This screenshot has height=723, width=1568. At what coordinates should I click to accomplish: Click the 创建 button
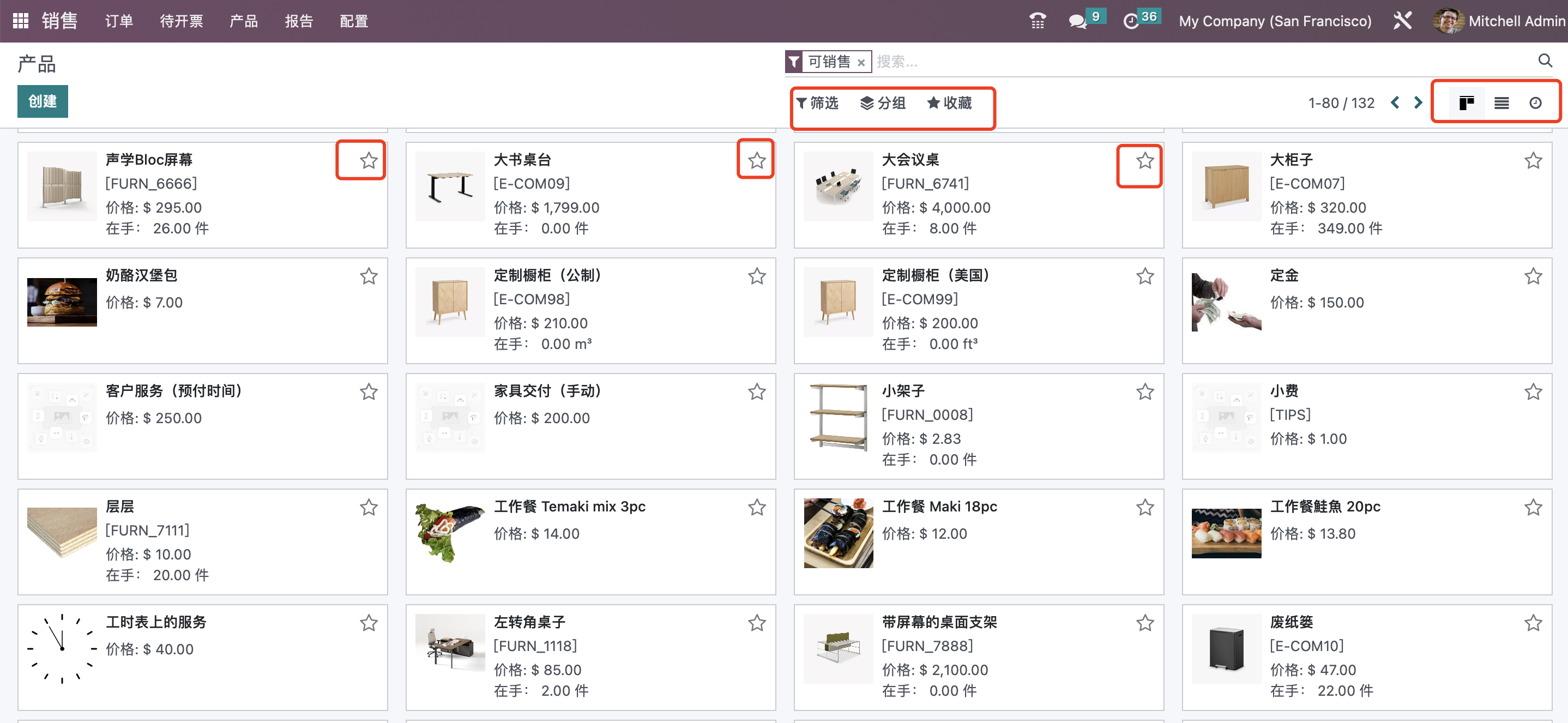42,101
